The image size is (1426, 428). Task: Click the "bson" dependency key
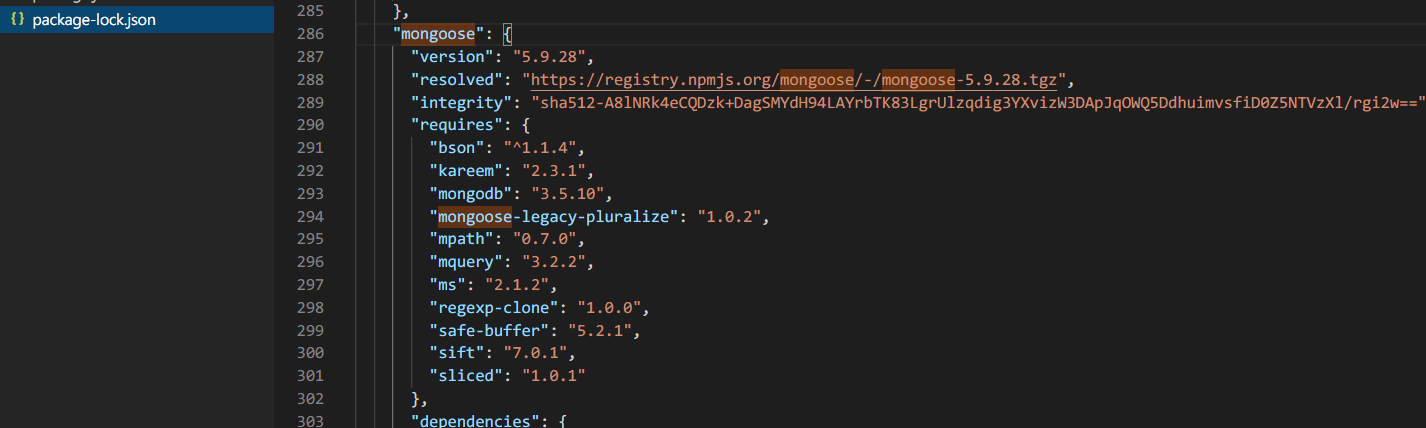pyautogui.click(x=458, y=146)
